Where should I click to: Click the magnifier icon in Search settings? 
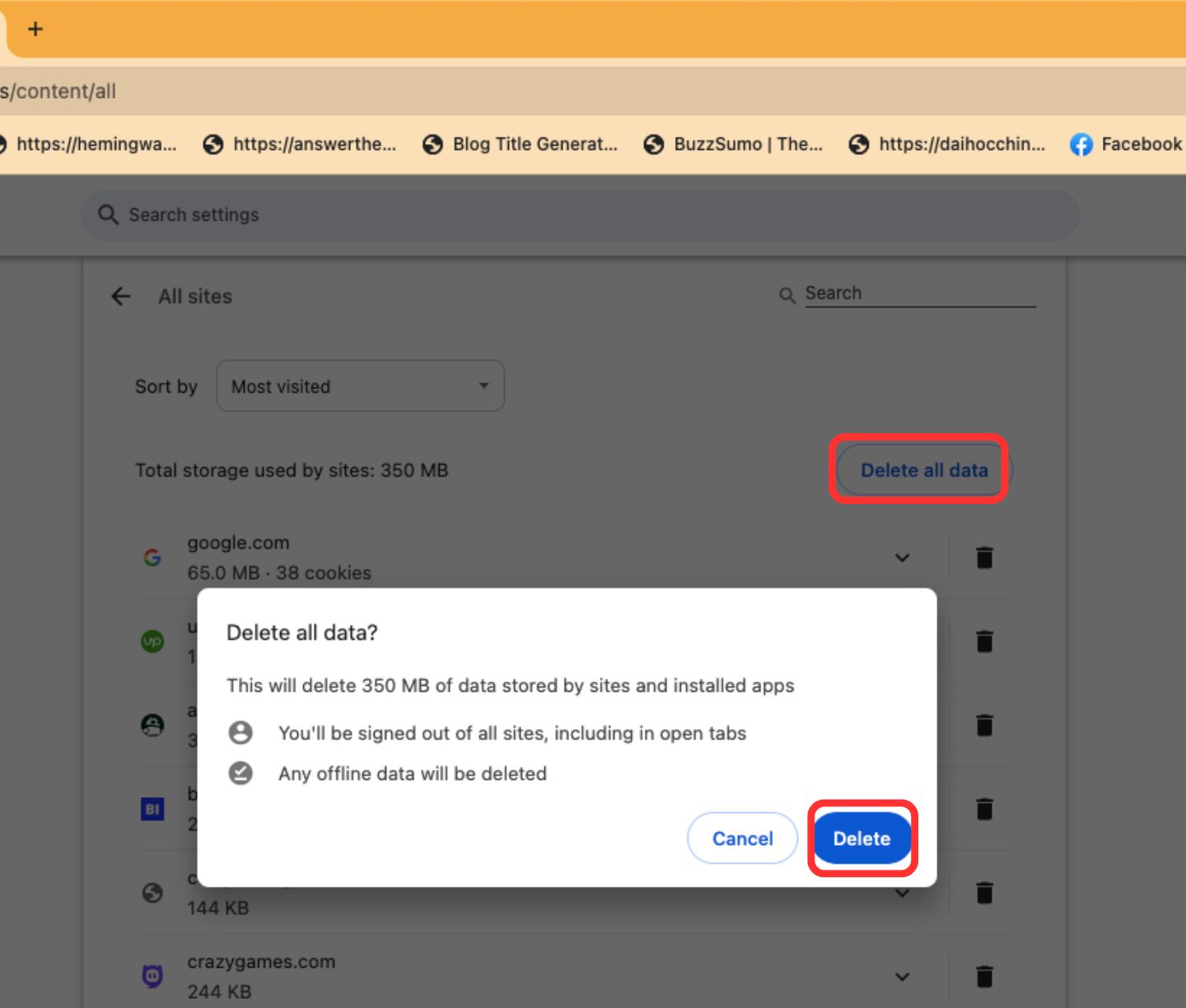(108, 215)
